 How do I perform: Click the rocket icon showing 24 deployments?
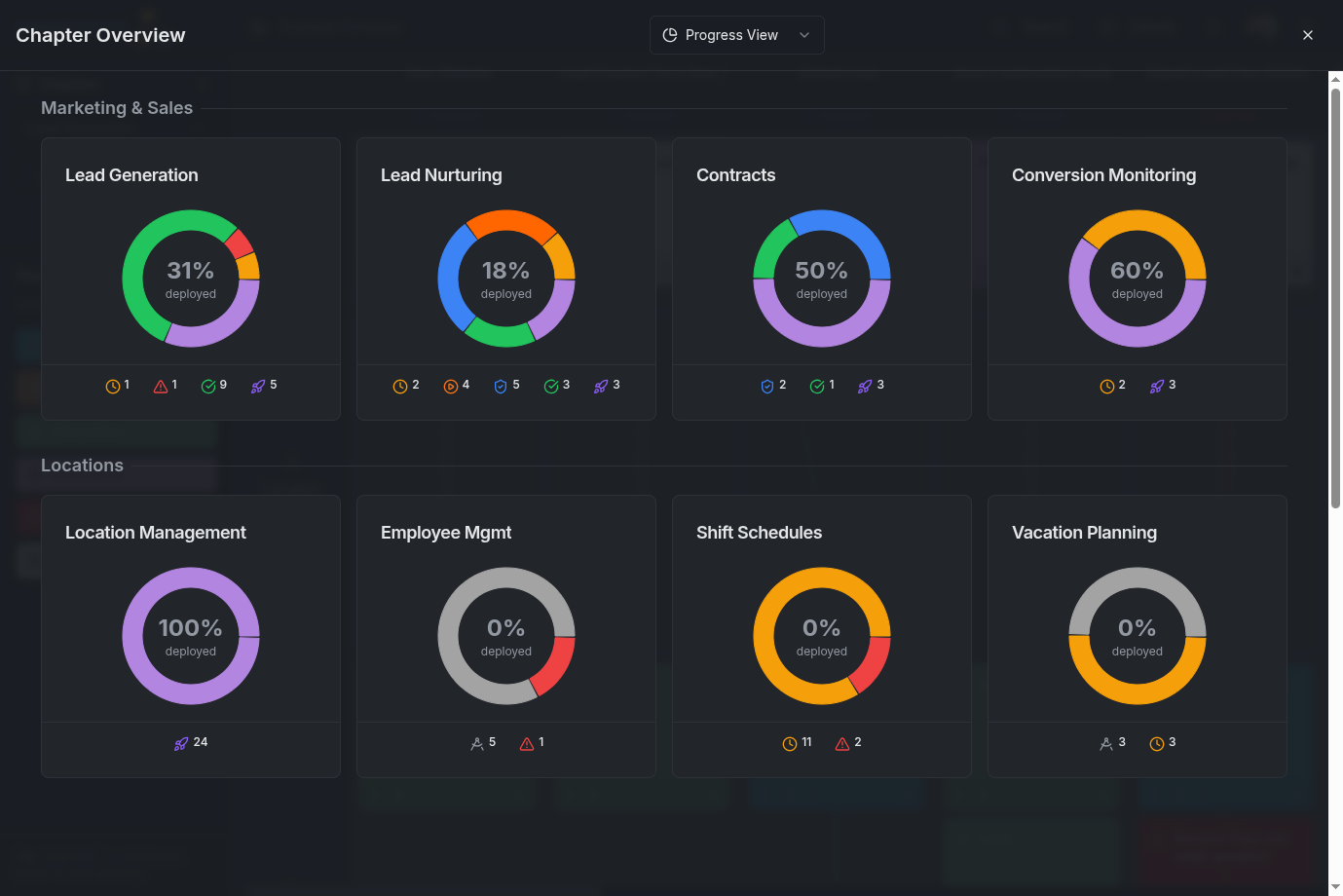(182, 742)
